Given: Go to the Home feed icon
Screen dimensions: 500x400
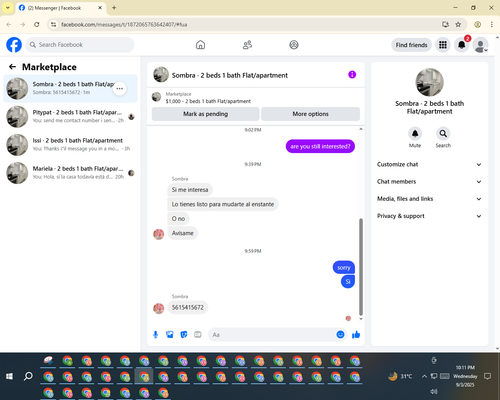Looking at the screenshot, I should (200, 45).
